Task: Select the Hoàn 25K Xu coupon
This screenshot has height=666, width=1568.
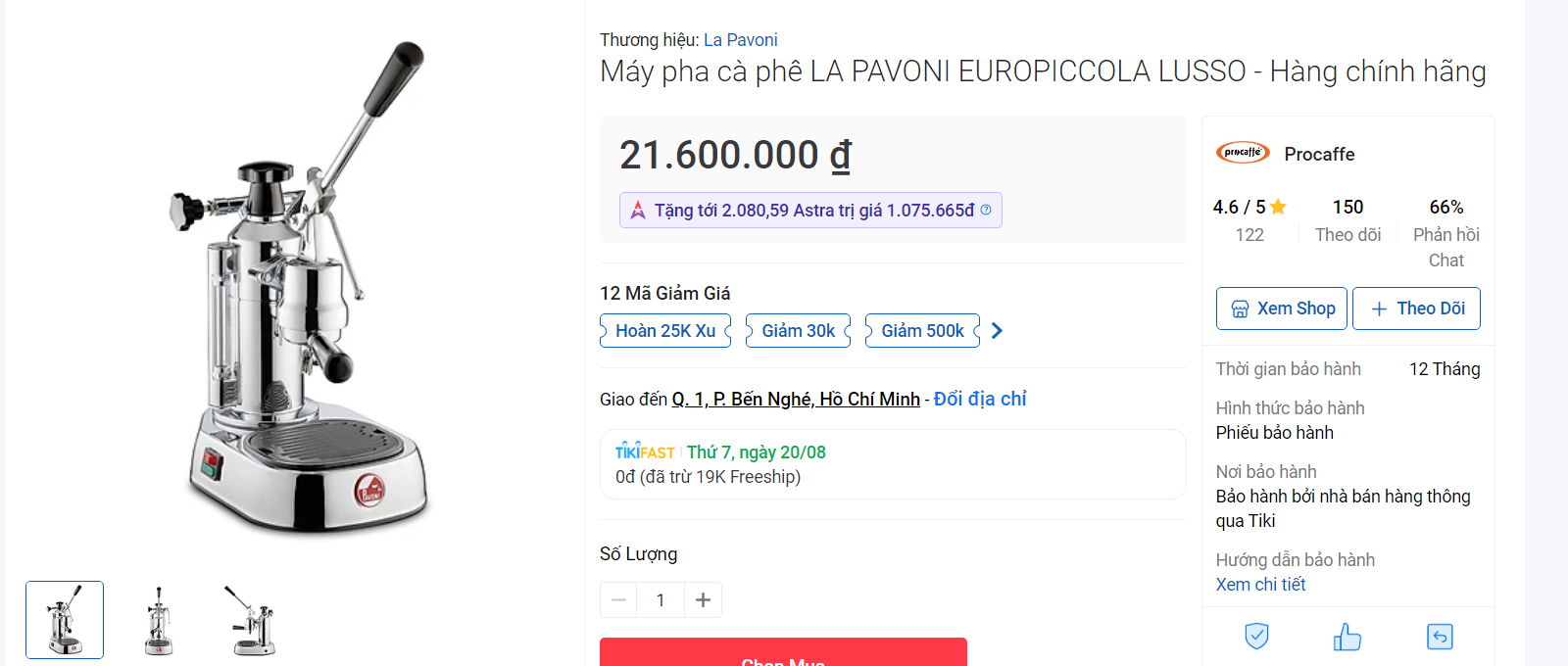Action: click(665, 331)
